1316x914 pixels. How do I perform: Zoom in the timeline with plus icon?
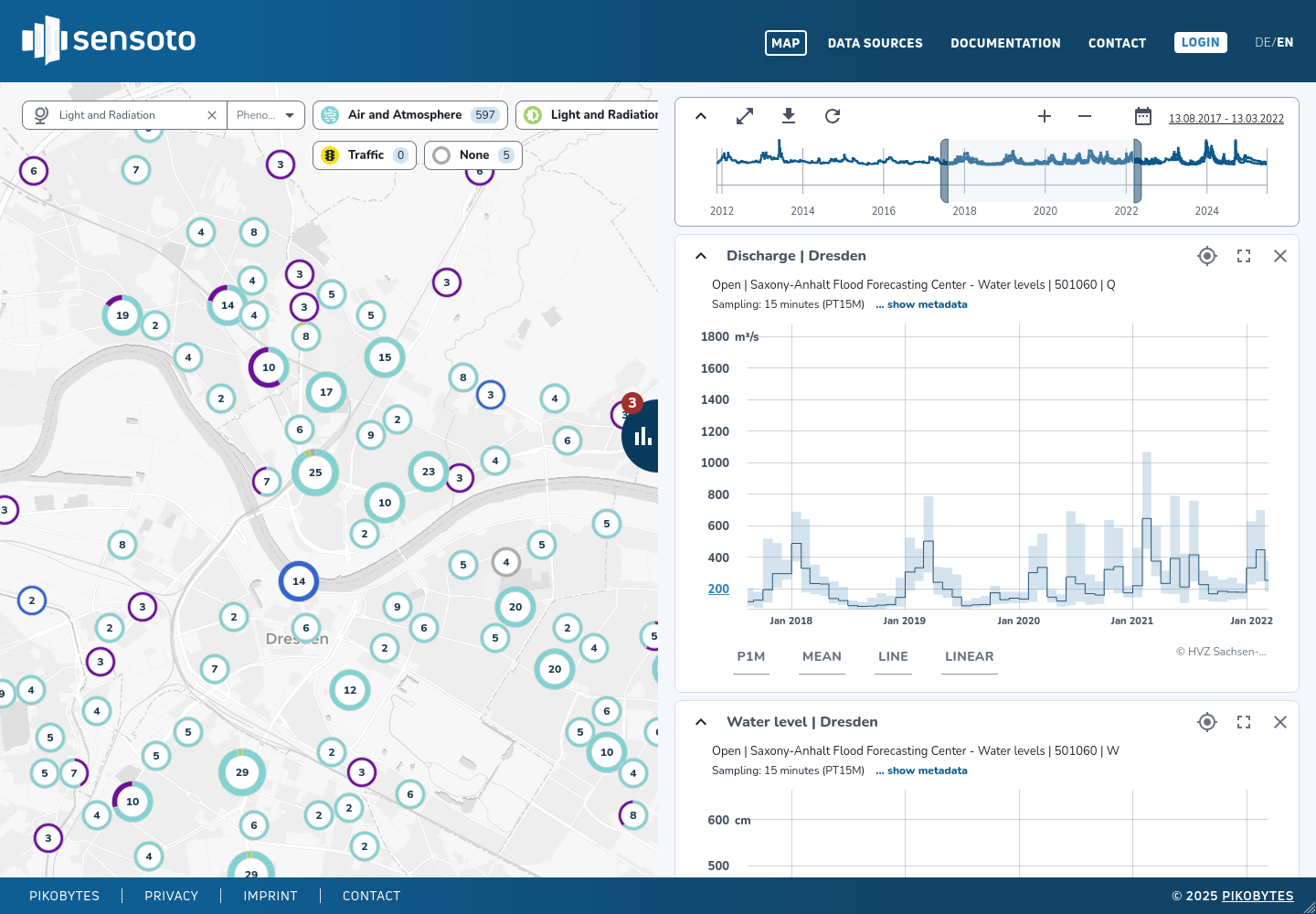point(1045,116)
